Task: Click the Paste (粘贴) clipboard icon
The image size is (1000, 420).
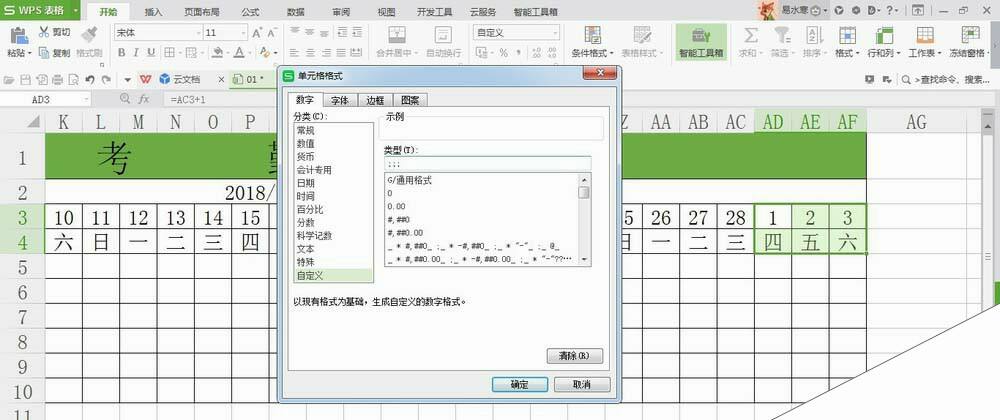Action: (19, 36)
